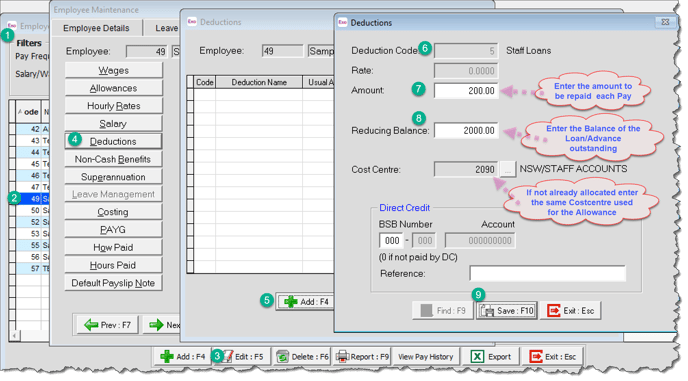Click the red Exit : Esc button in Deductions
The width and height of the screenshot is (688, 381).
pyautogui.click(x=570, y=311)
